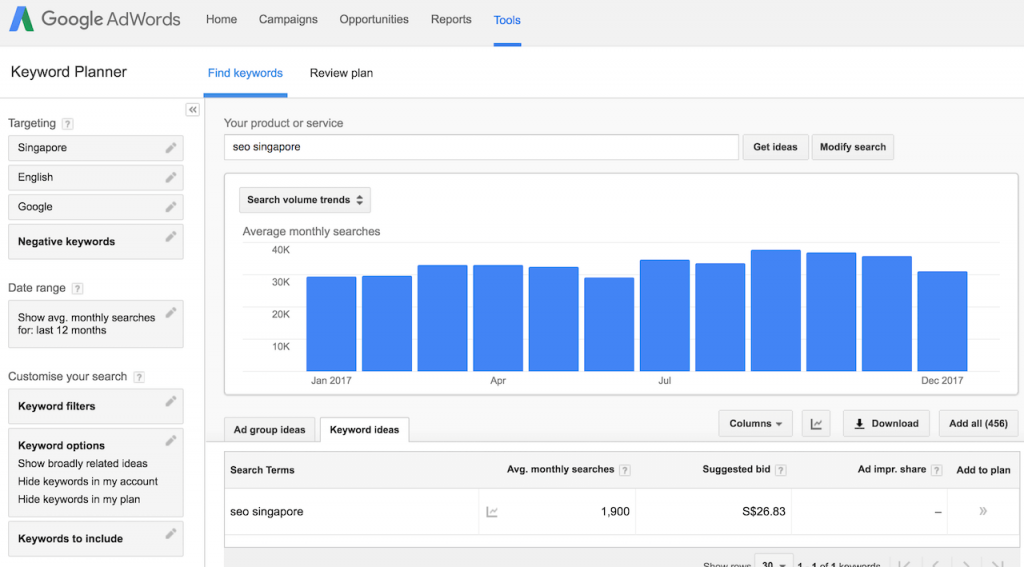Open the Search volume trends dropdown
Image resolution: width=1024 pixels, height=567 pixels.
(305, 200)
